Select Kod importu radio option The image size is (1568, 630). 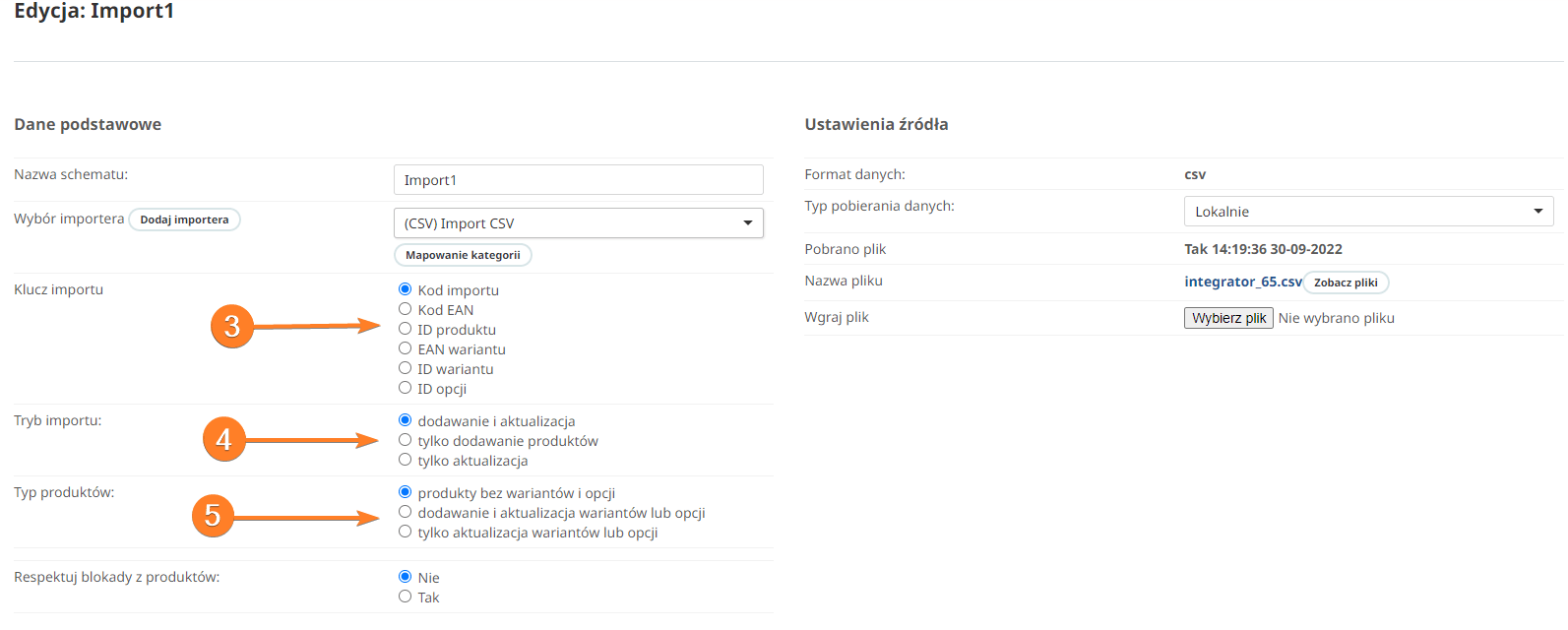tap(405, 289)
